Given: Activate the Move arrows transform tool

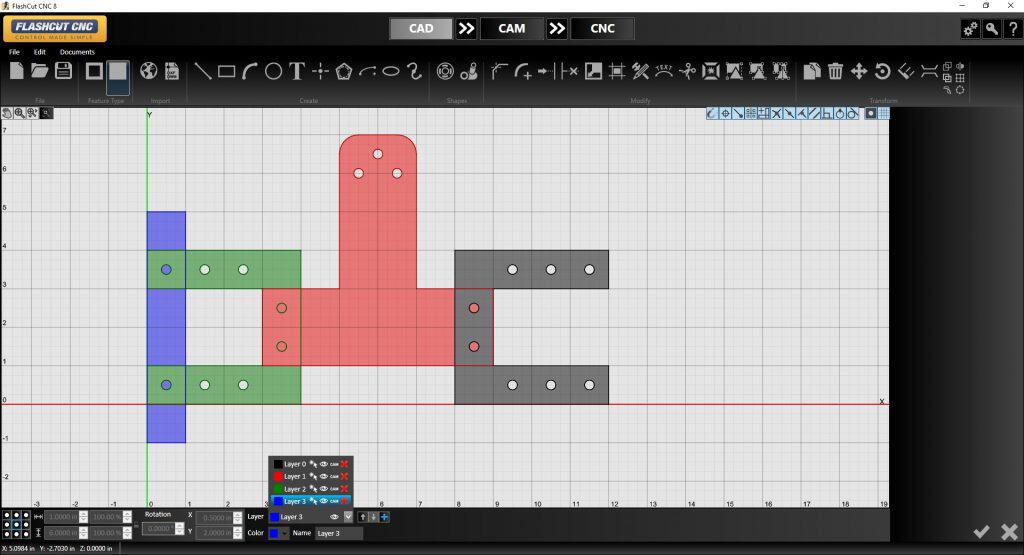Looking at the screenshot, I should coord(859,71).
